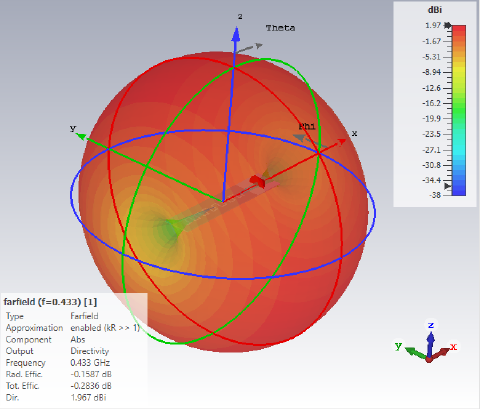Click the Directivity output value
The height and width of the screenshot is (410, 480).
point(90,351)
